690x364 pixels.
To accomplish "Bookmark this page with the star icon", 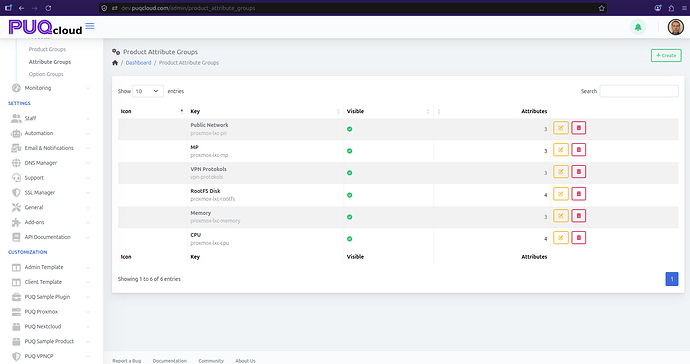I will (x=602, y=8).
